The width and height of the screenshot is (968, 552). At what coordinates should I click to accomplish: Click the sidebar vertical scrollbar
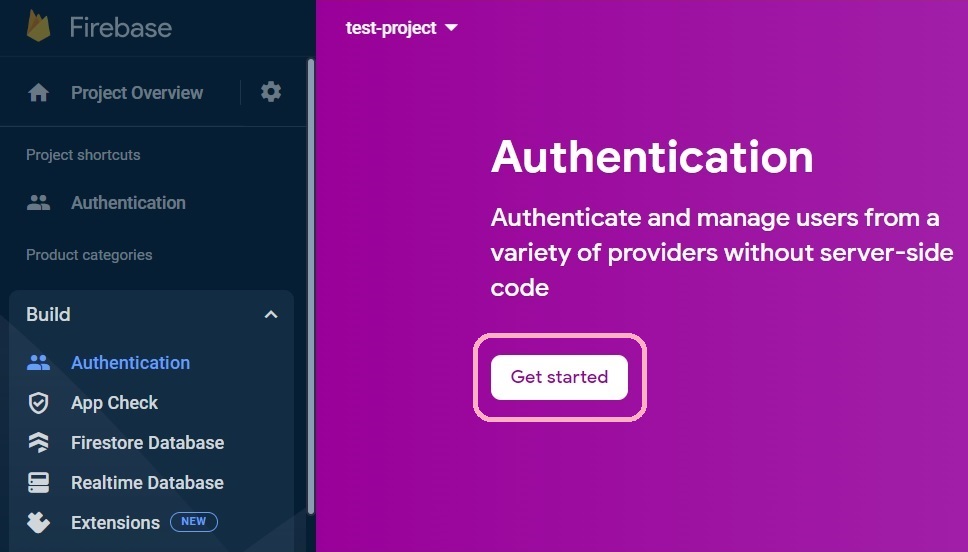click(311, 286)
